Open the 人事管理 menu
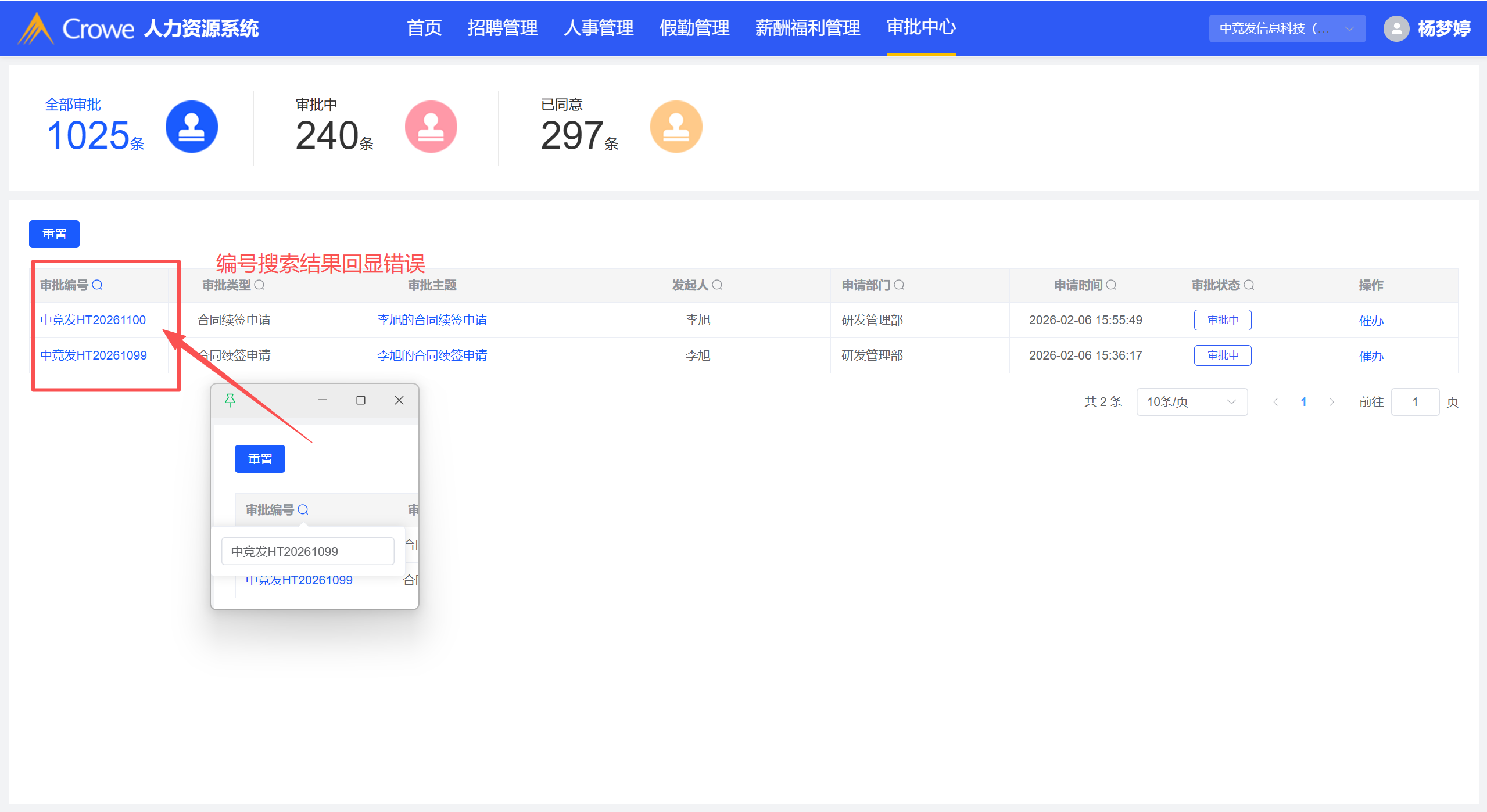 (x=599, y=28)
